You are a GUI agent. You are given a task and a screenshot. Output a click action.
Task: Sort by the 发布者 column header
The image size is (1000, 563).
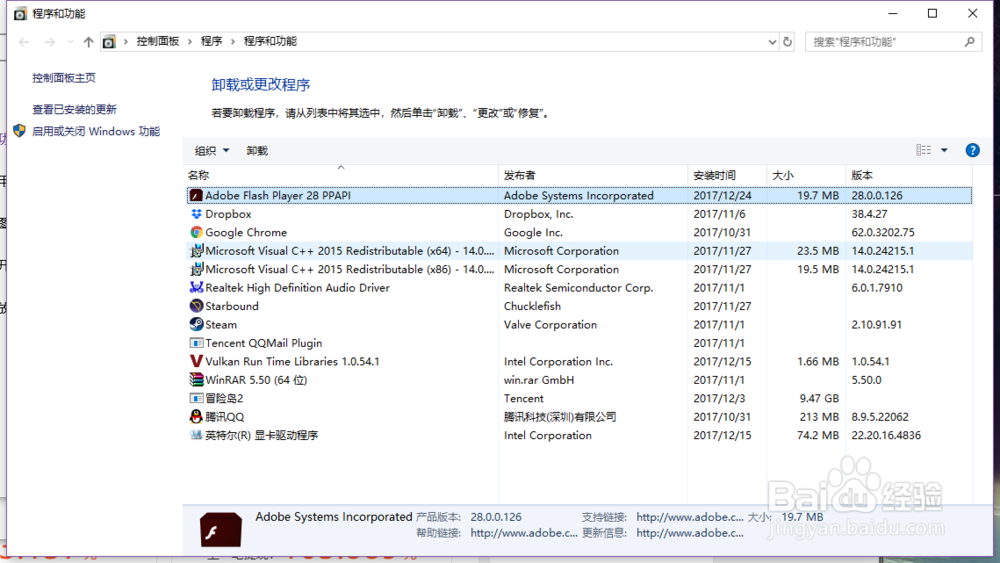[x=593, y=175]
